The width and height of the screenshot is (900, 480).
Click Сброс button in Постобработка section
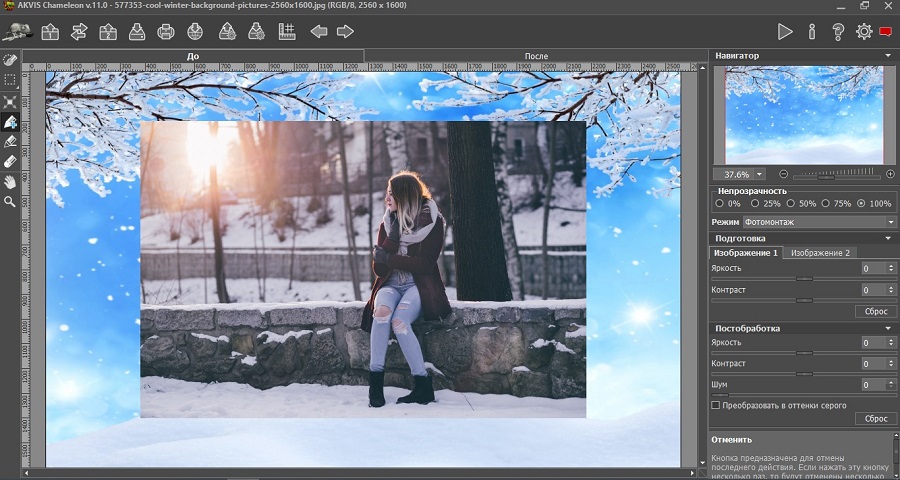pyautogui.click(x=875, y=419)
